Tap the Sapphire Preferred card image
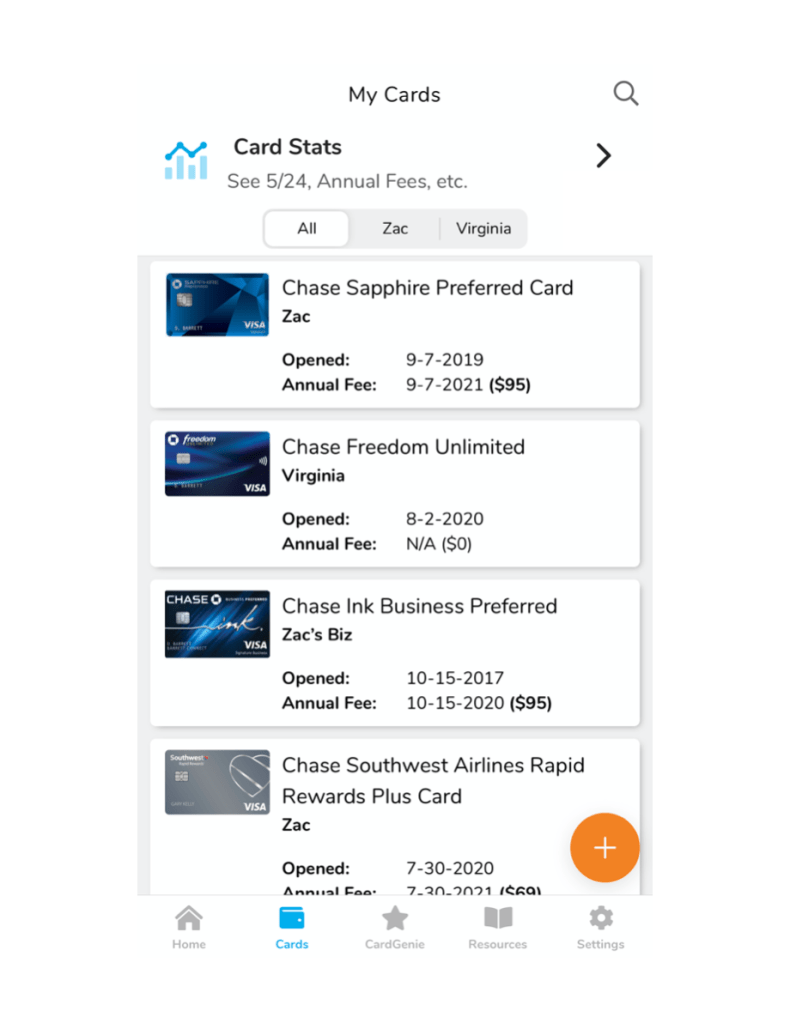This screenshot has width=790, height=1023. point(217,304)
